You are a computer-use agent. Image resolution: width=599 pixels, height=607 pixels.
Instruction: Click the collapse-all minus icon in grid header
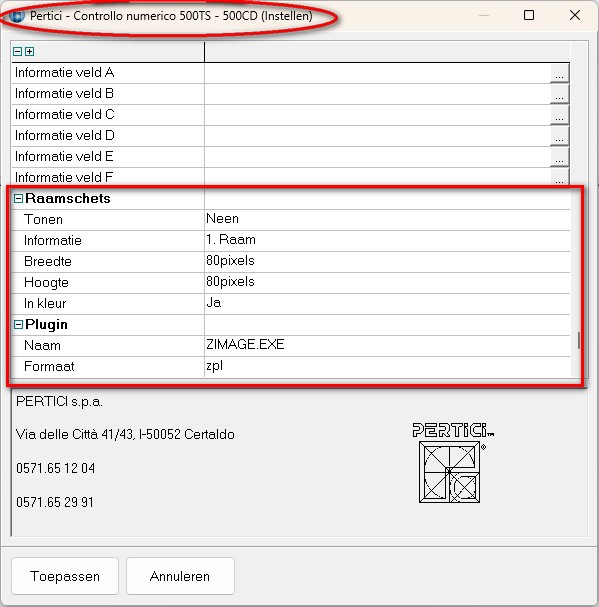pos(17,51)
